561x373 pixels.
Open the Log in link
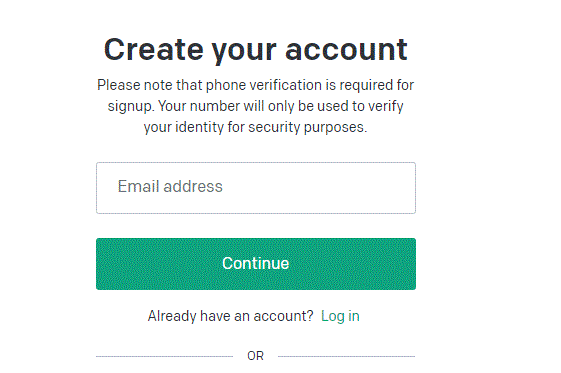tap(340, 316)
